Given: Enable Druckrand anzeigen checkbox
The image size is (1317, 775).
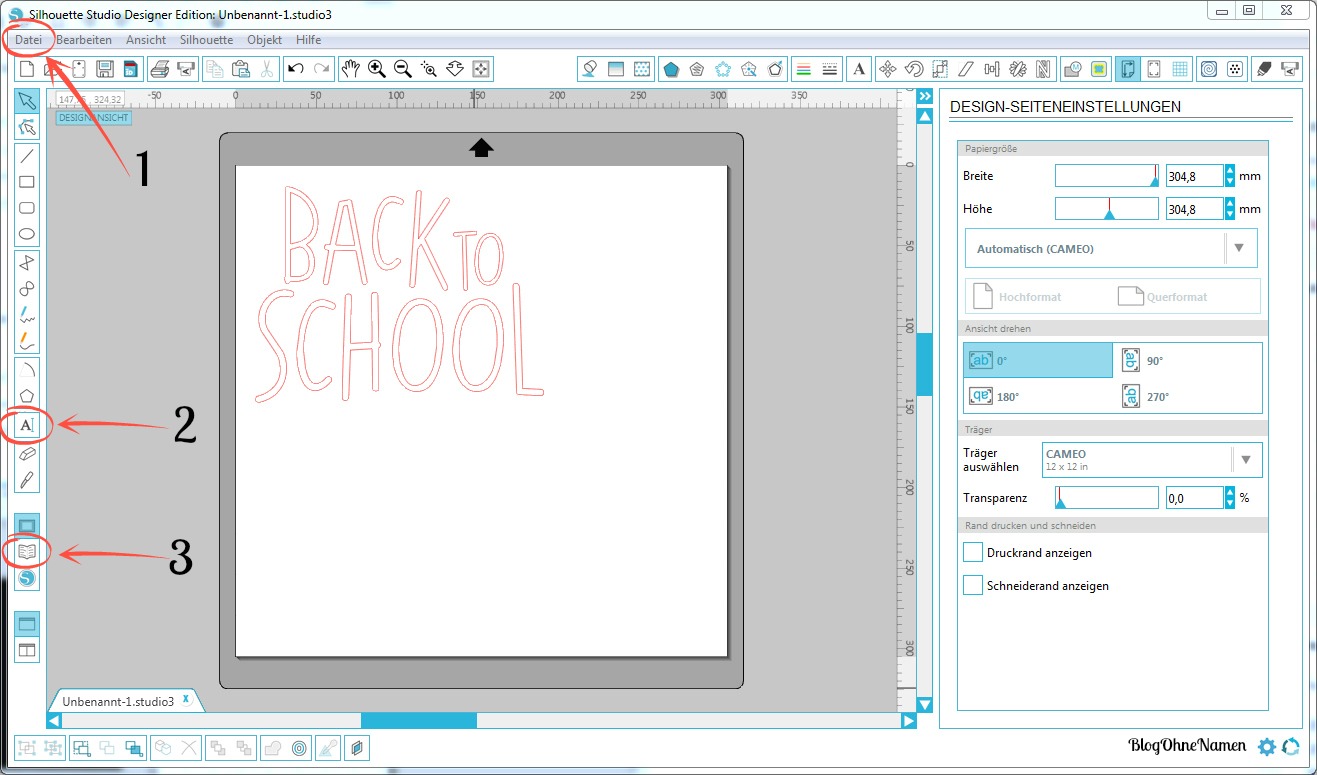Looking at the screenshot, I should (x=972, y=552).
